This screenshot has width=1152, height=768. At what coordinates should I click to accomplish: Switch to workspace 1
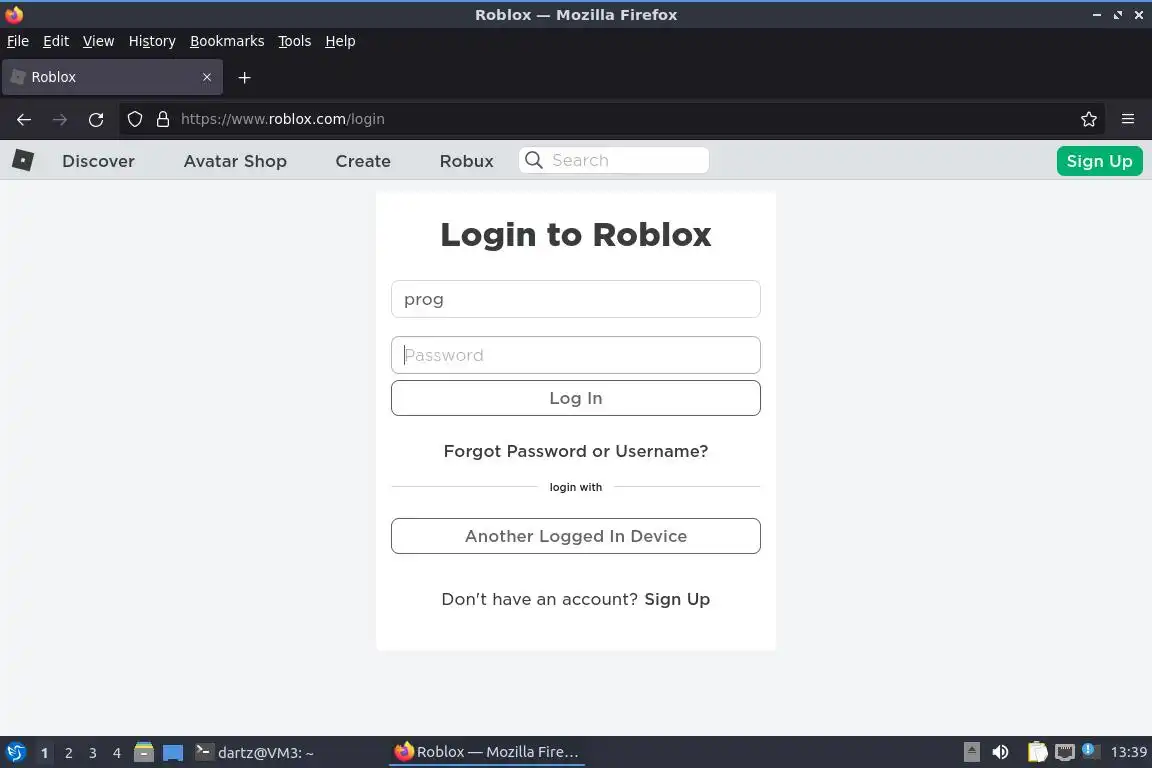(x=44, y=753)
